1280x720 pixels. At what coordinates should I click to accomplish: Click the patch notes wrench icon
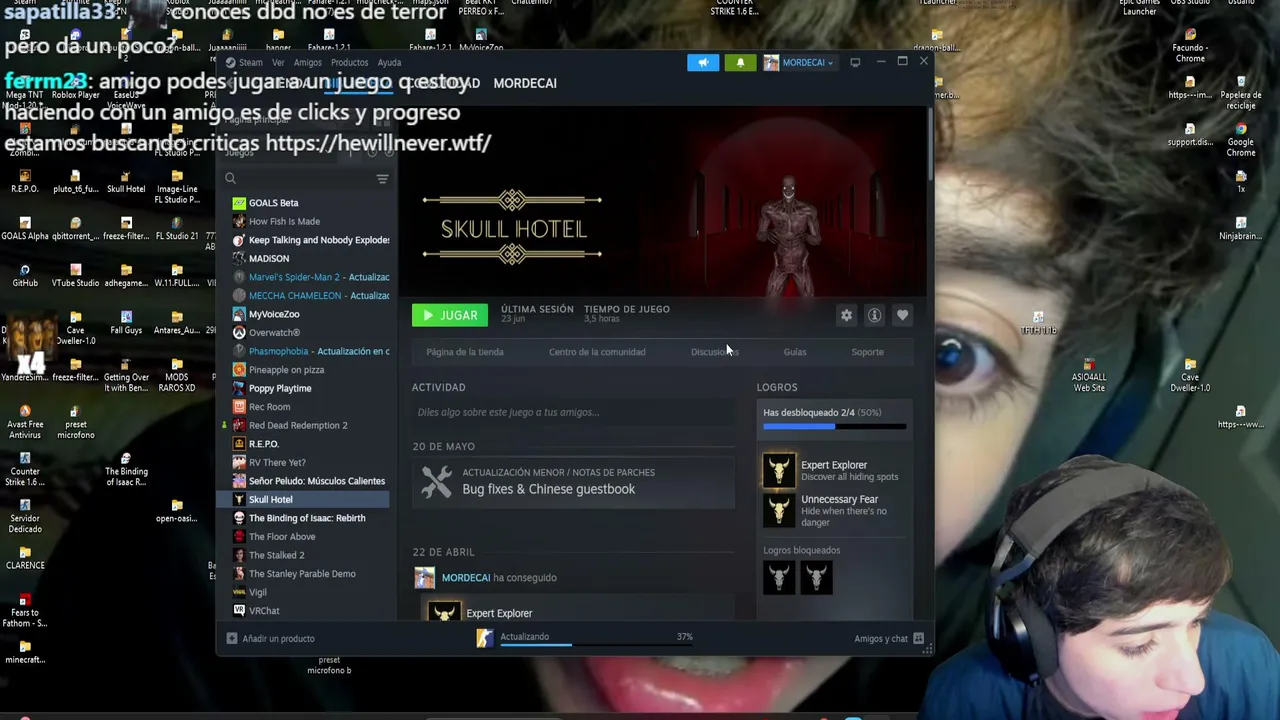pyautogui.click(x=436, y=482)
